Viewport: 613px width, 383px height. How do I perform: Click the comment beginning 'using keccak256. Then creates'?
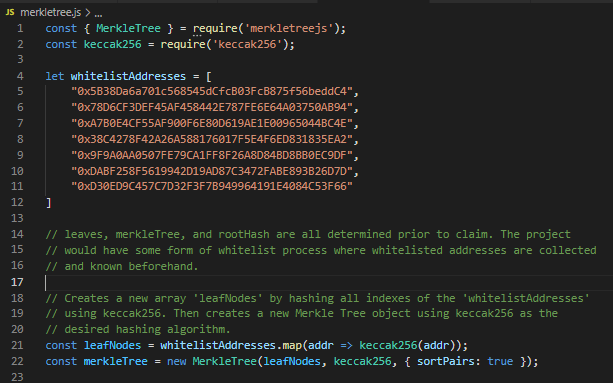pos(301,313)
